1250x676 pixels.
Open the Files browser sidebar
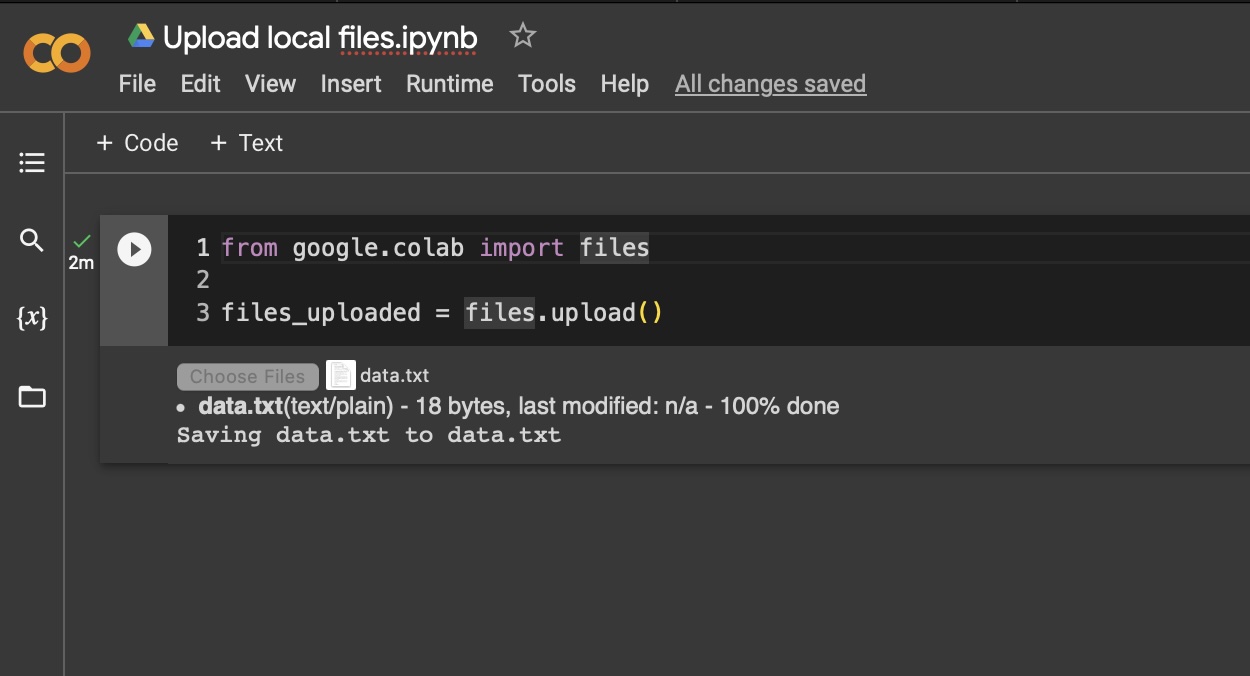(31, 396)
